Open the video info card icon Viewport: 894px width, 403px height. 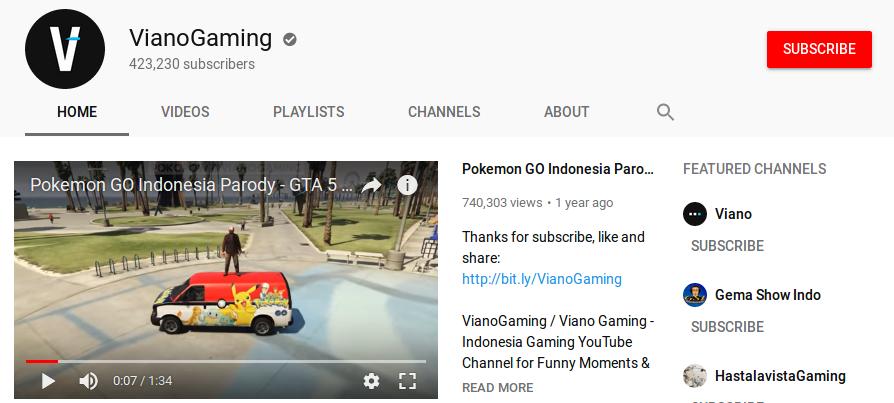click(x=407, y=185)
